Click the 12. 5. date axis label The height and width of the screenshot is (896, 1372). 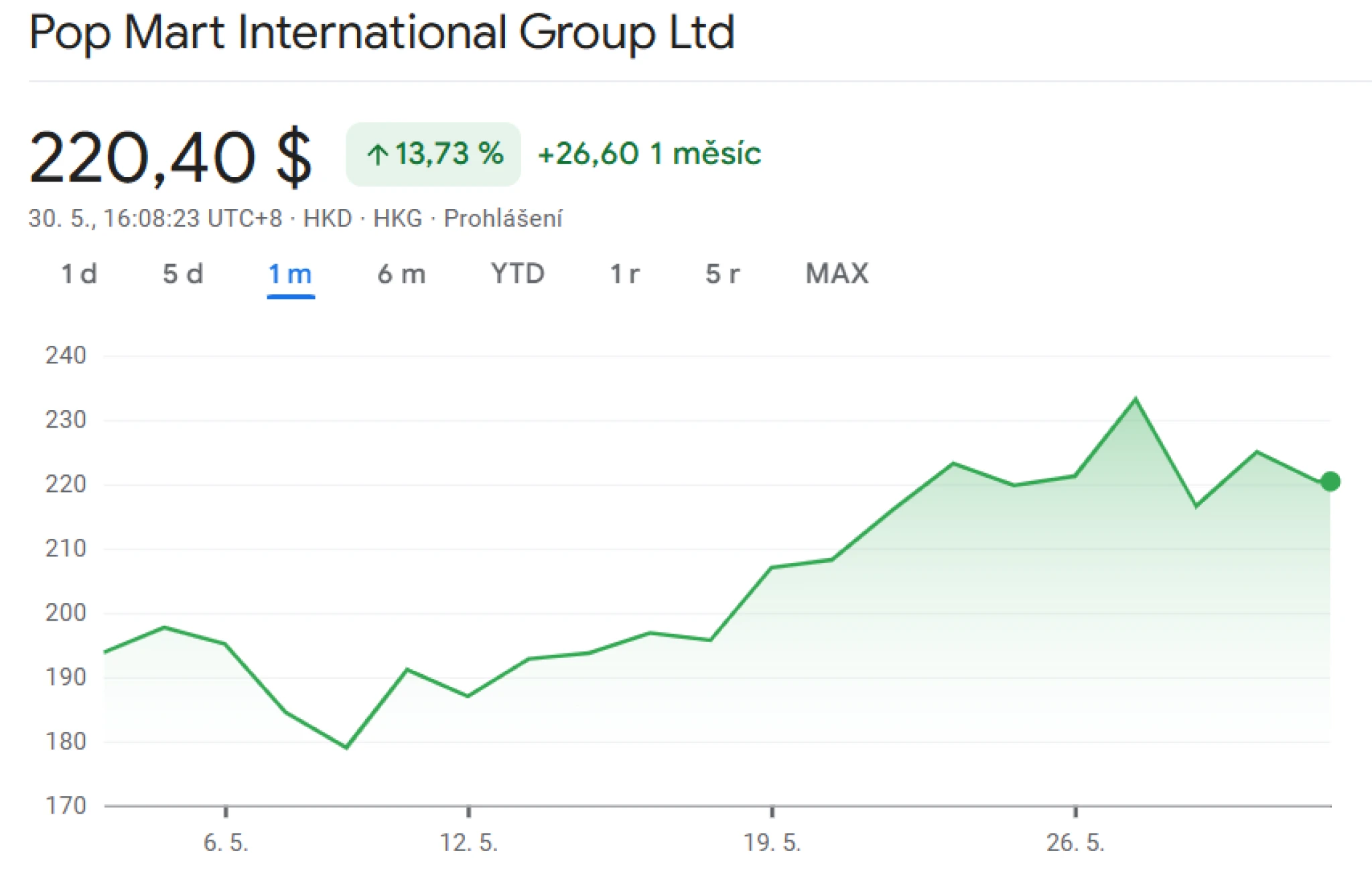point(469,842)
